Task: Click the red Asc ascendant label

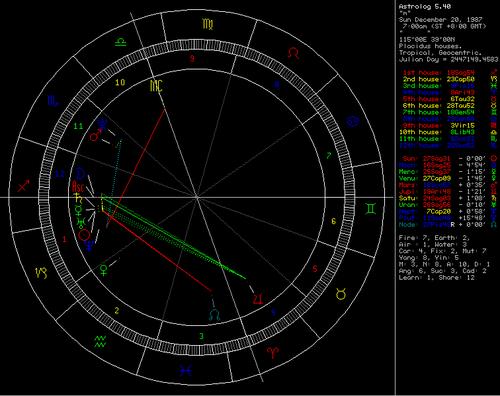Action: [x=78, y=187]
